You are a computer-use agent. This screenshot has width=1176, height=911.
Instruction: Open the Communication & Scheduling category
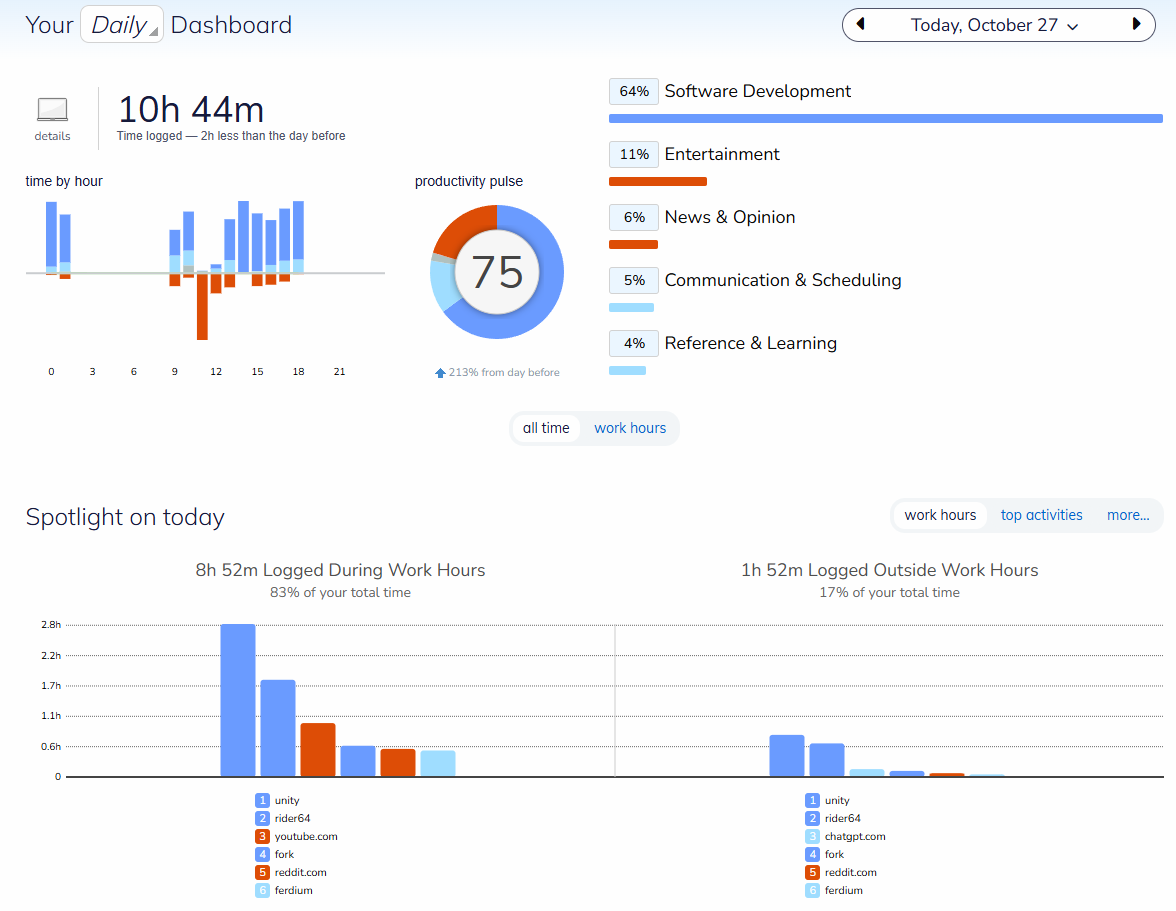click(783, 281)
